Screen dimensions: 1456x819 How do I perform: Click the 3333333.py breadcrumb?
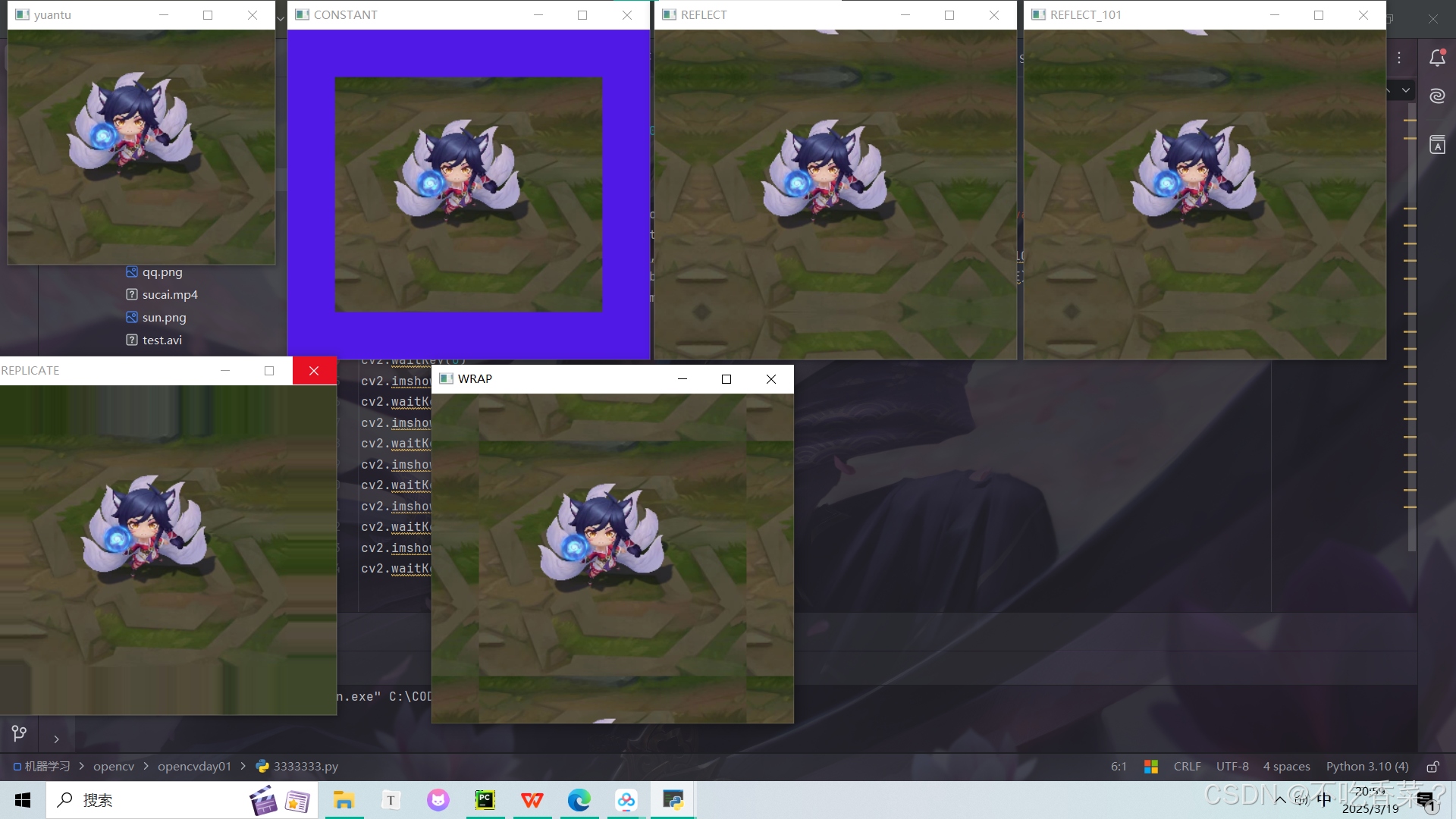coord(305,767)
